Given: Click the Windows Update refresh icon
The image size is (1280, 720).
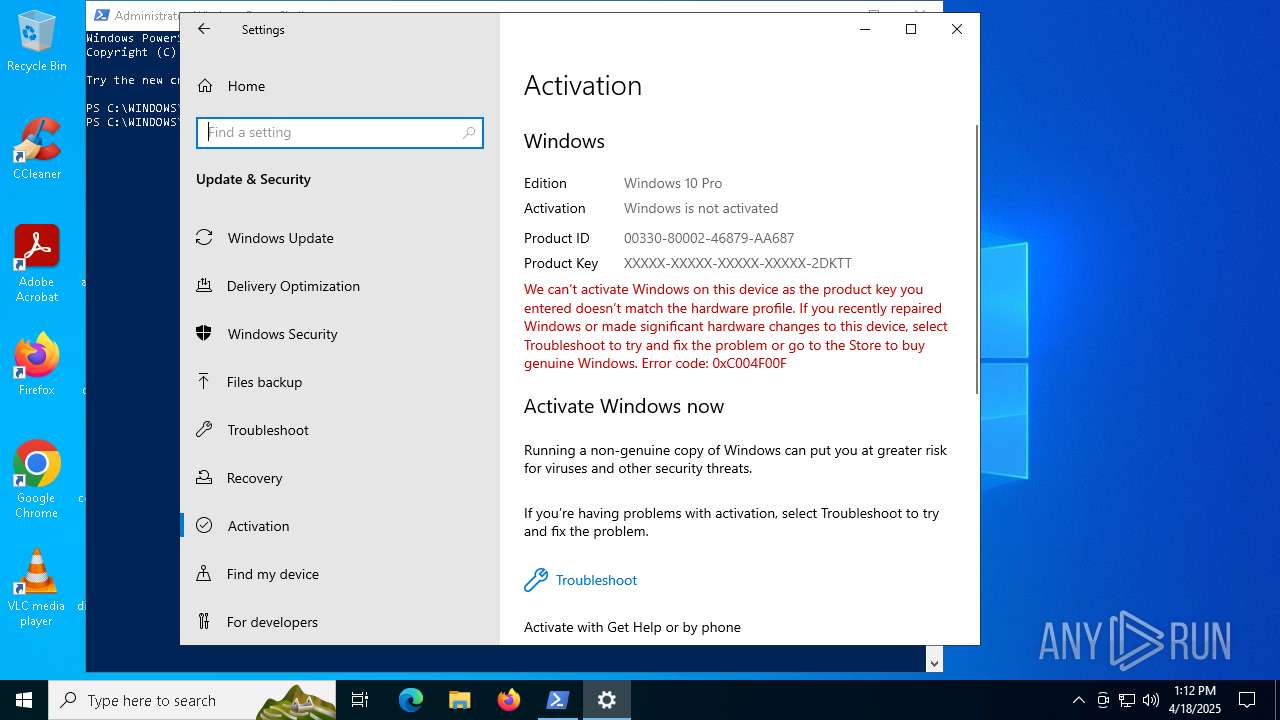Looking at the screenshot, I should click(204, 237).
